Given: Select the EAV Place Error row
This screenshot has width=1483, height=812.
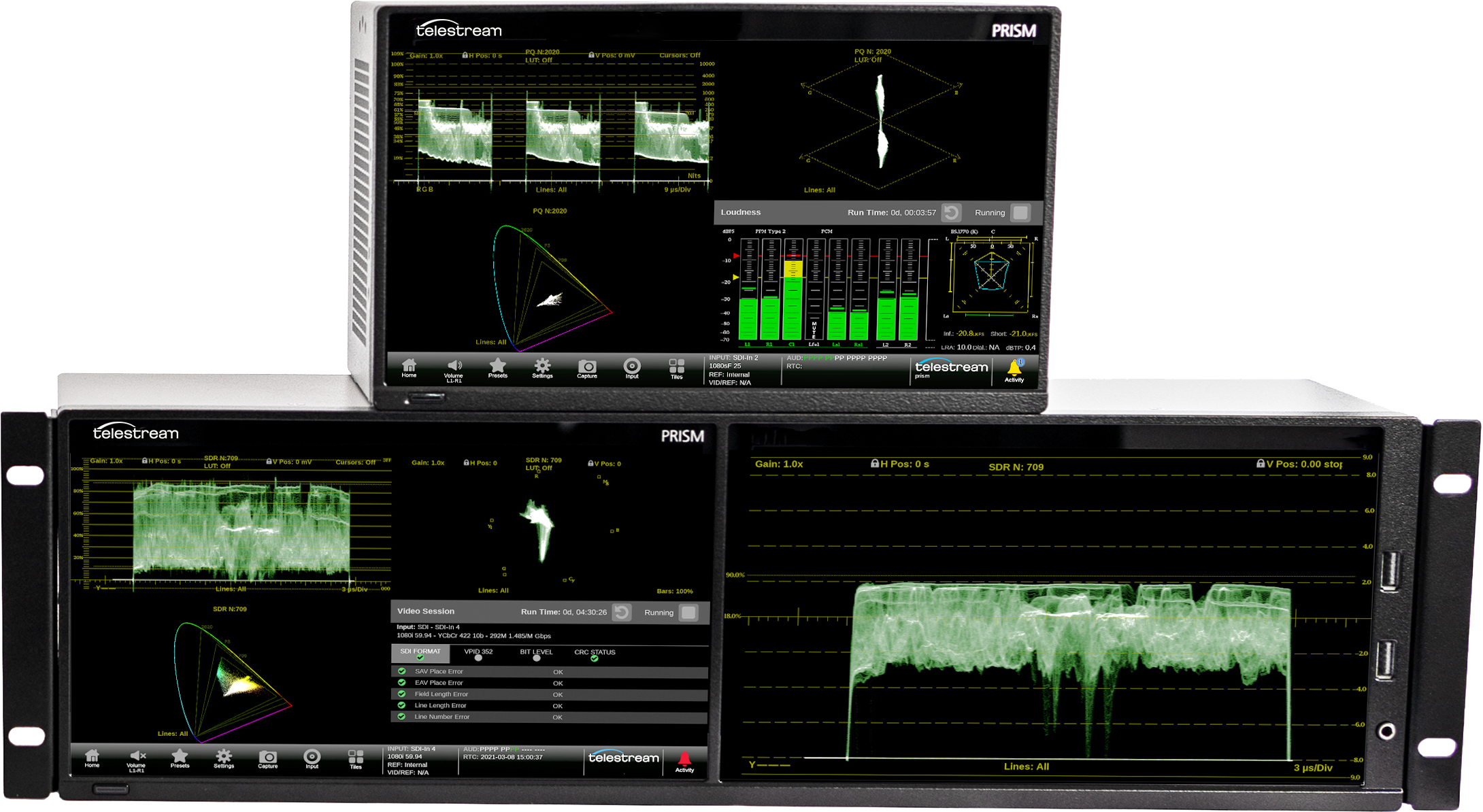Looking at the screenshot, I should point(550,683).
